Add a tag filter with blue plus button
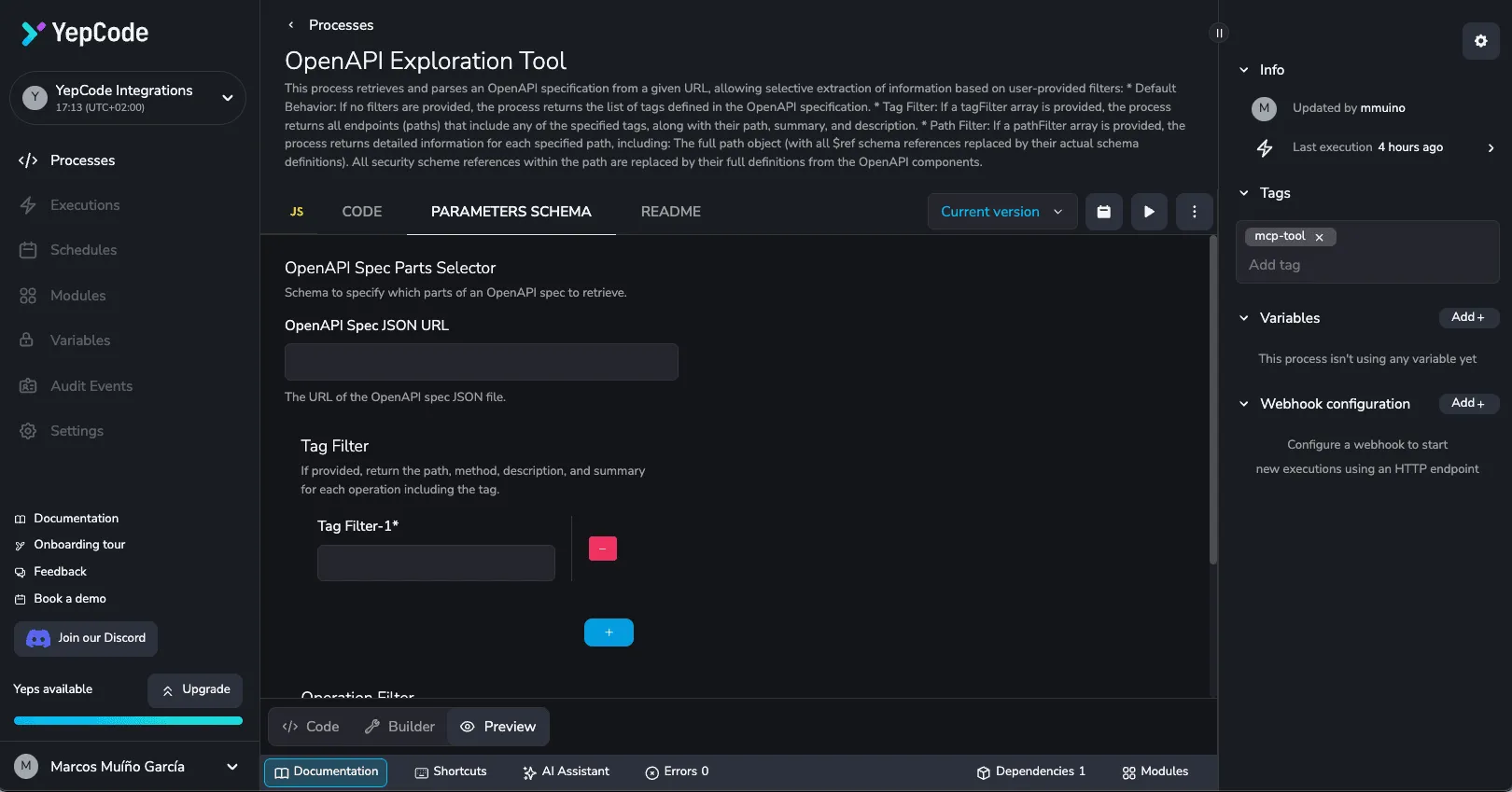Screen dimensions: 1512x792 tap(609, 632)
